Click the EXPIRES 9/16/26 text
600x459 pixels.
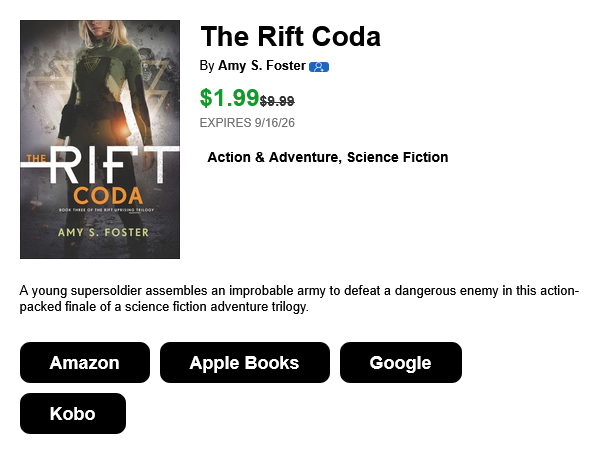click(247, 123)
